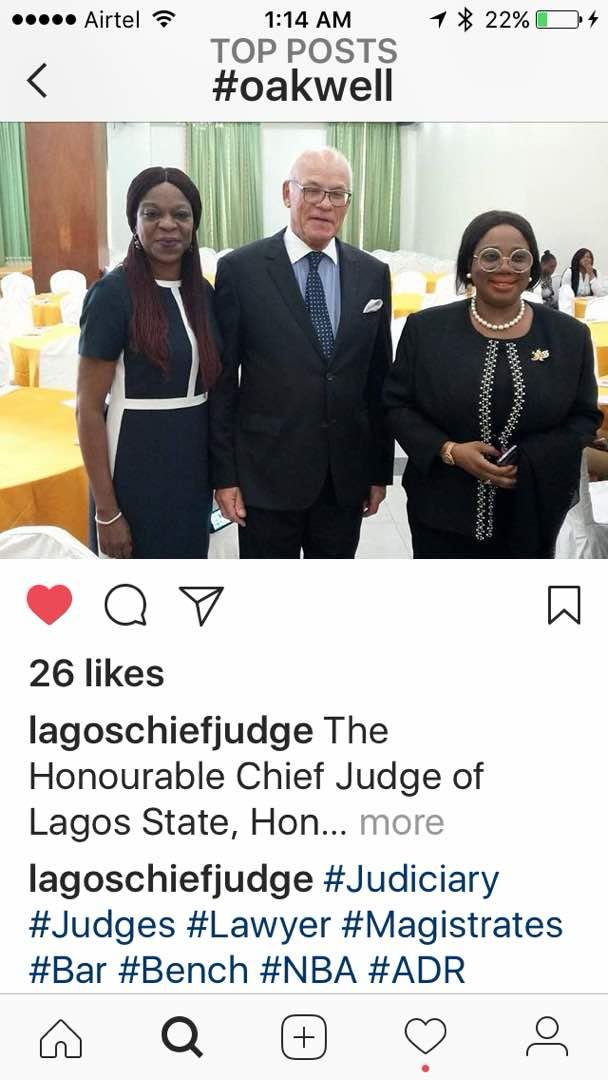The height and width of the screenshot is (1080, 608).
Task: Unlike the post via red heart
Action: pyautogui.click(x=50, y=605)
